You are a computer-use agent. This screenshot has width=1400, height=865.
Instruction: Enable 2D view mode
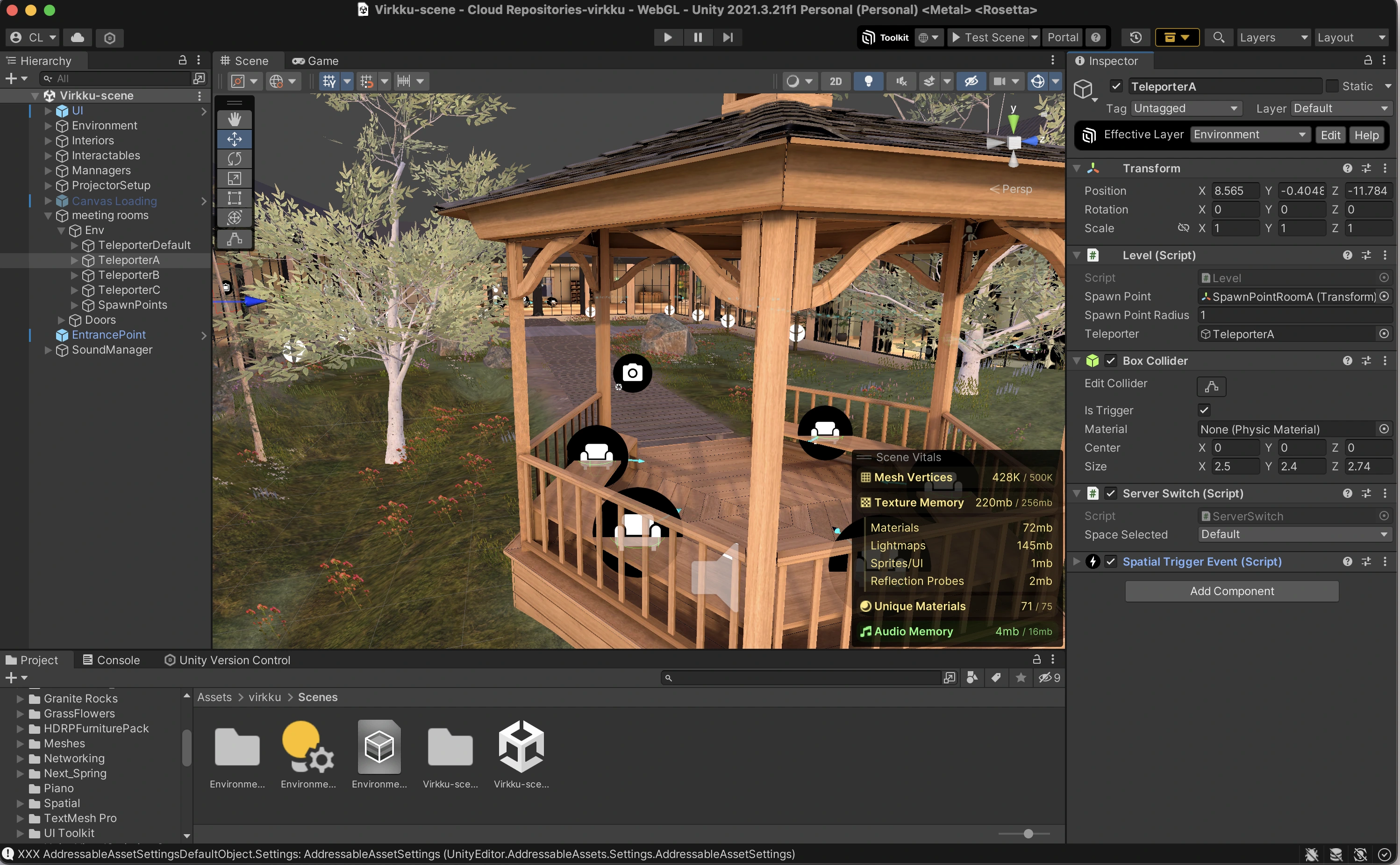tap(835, 81)
